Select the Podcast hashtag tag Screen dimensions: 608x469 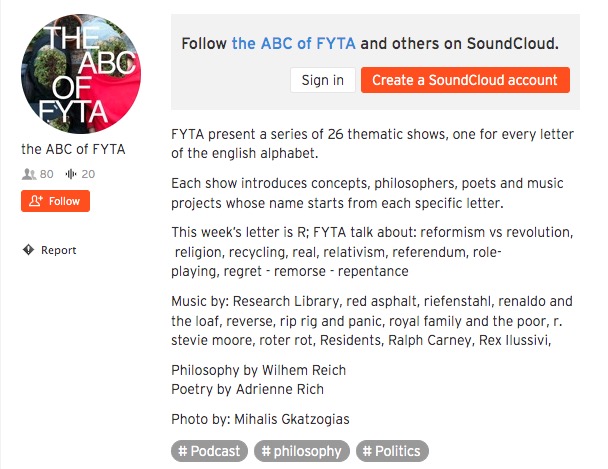point(209,451)
